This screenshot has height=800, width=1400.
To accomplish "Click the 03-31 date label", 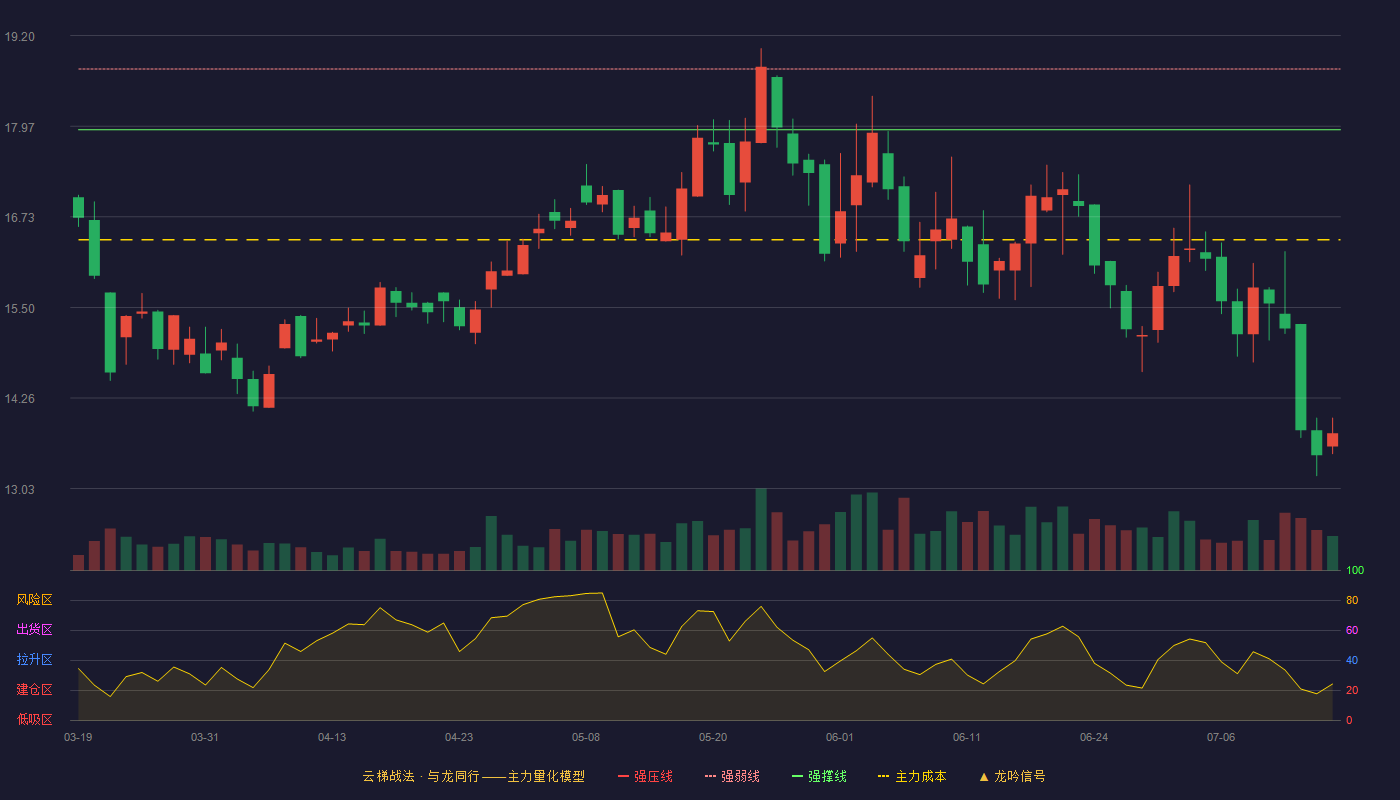I will [205, 737].
